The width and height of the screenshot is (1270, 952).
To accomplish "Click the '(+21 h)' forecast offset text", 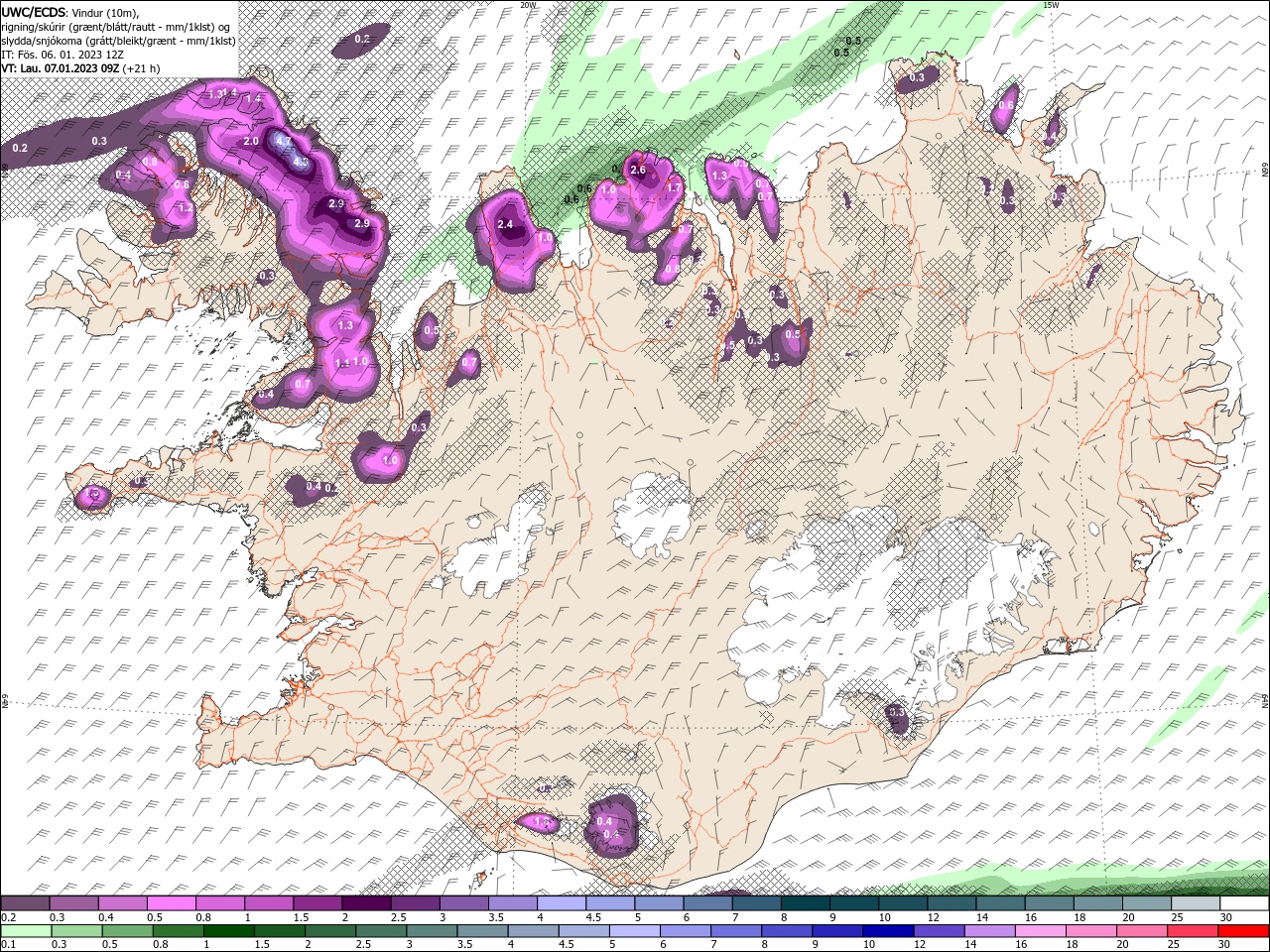I will [x=142, y=68].
